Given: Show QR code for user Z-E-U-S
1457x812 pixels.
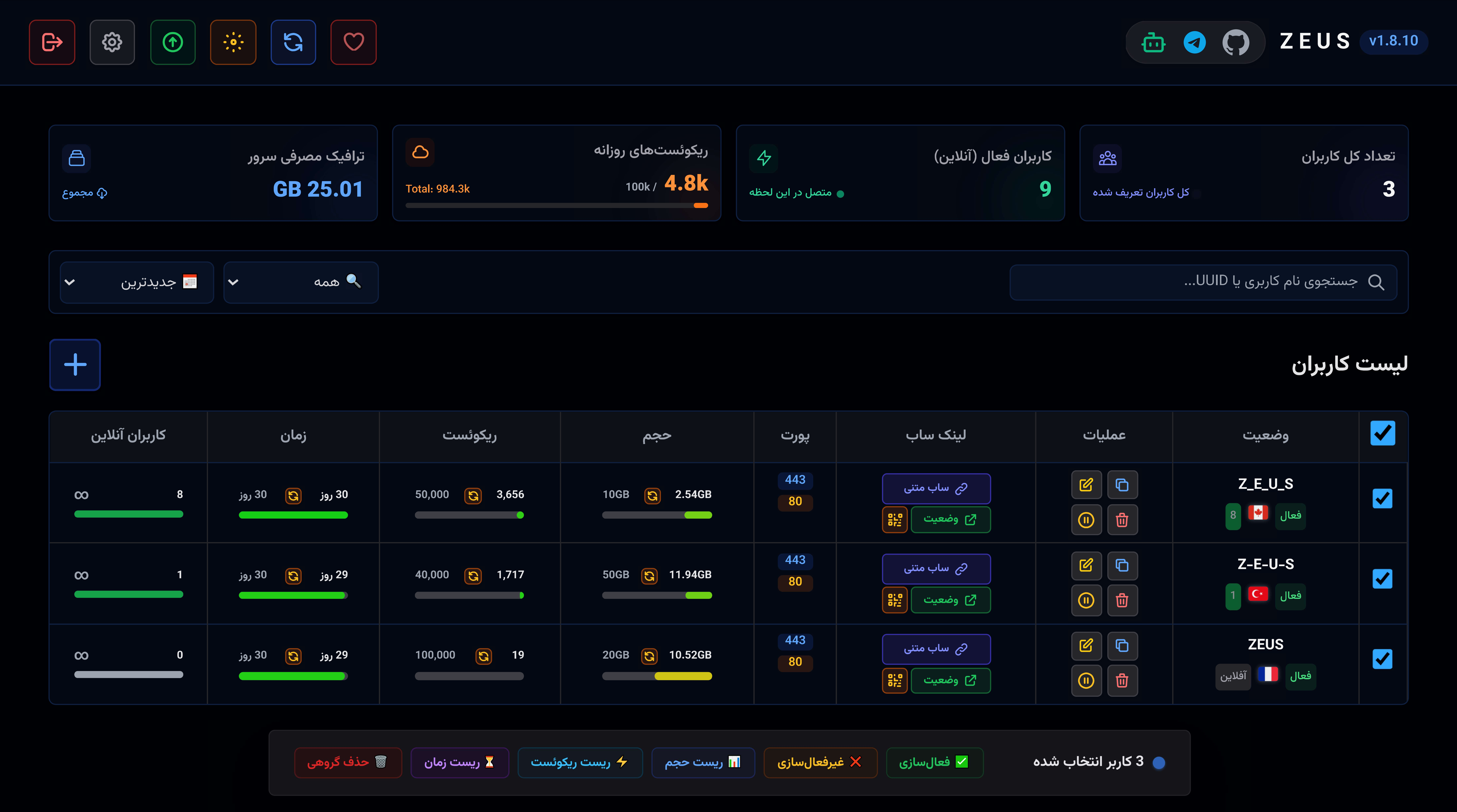Looking at the screenshot, I should [895, 600].
